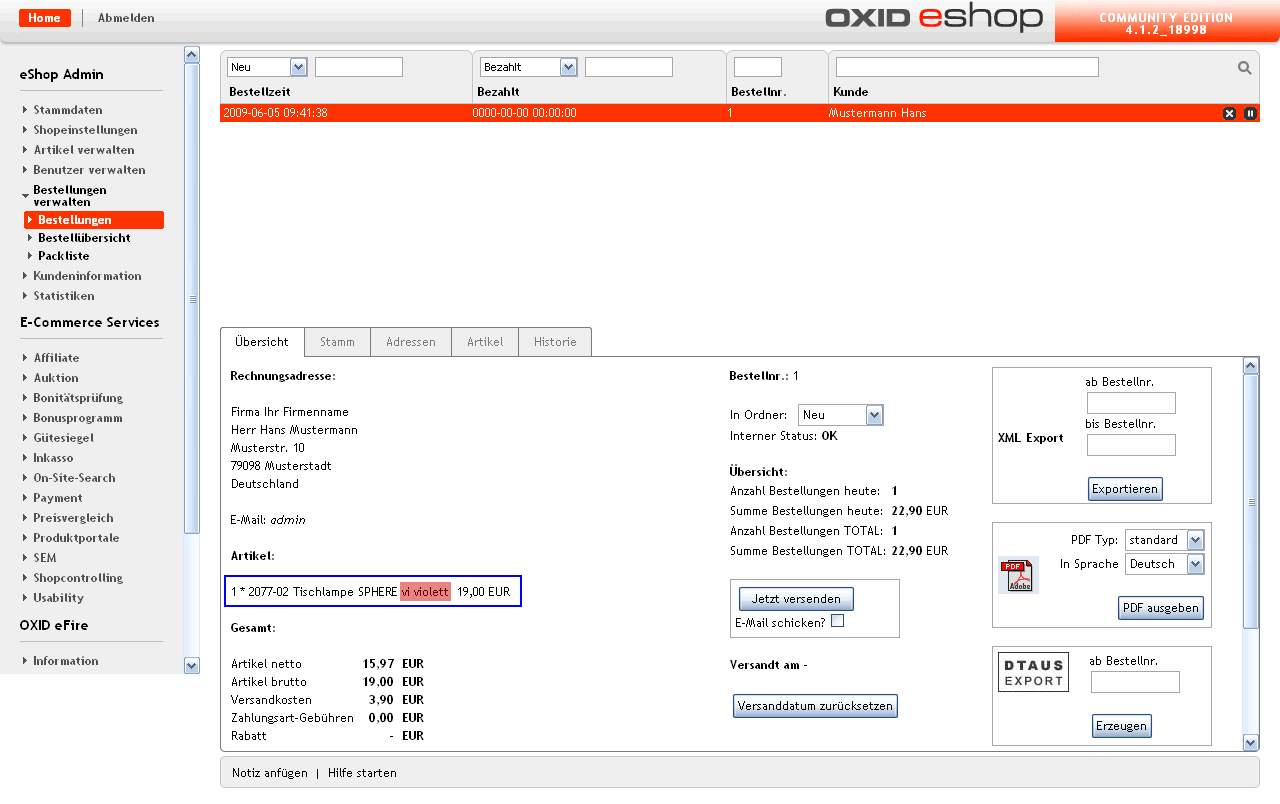Open the Packliste sidebar item

[x=63, y=256]
